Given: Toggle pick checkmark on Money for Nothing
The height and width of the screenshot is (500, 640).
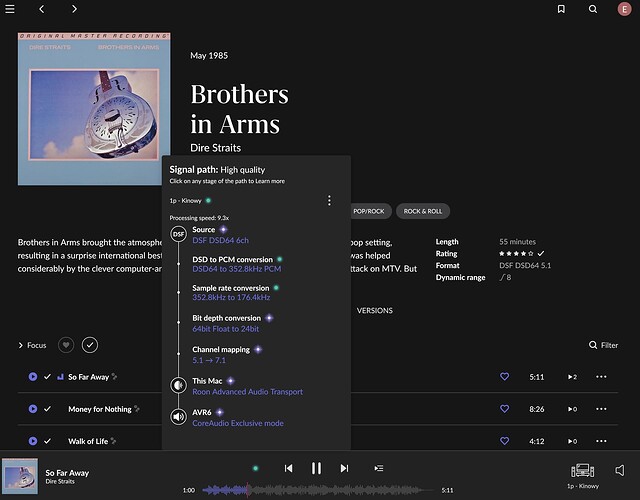Looking at the screenshot, I should pyautogui.click(x=47, y=409).
